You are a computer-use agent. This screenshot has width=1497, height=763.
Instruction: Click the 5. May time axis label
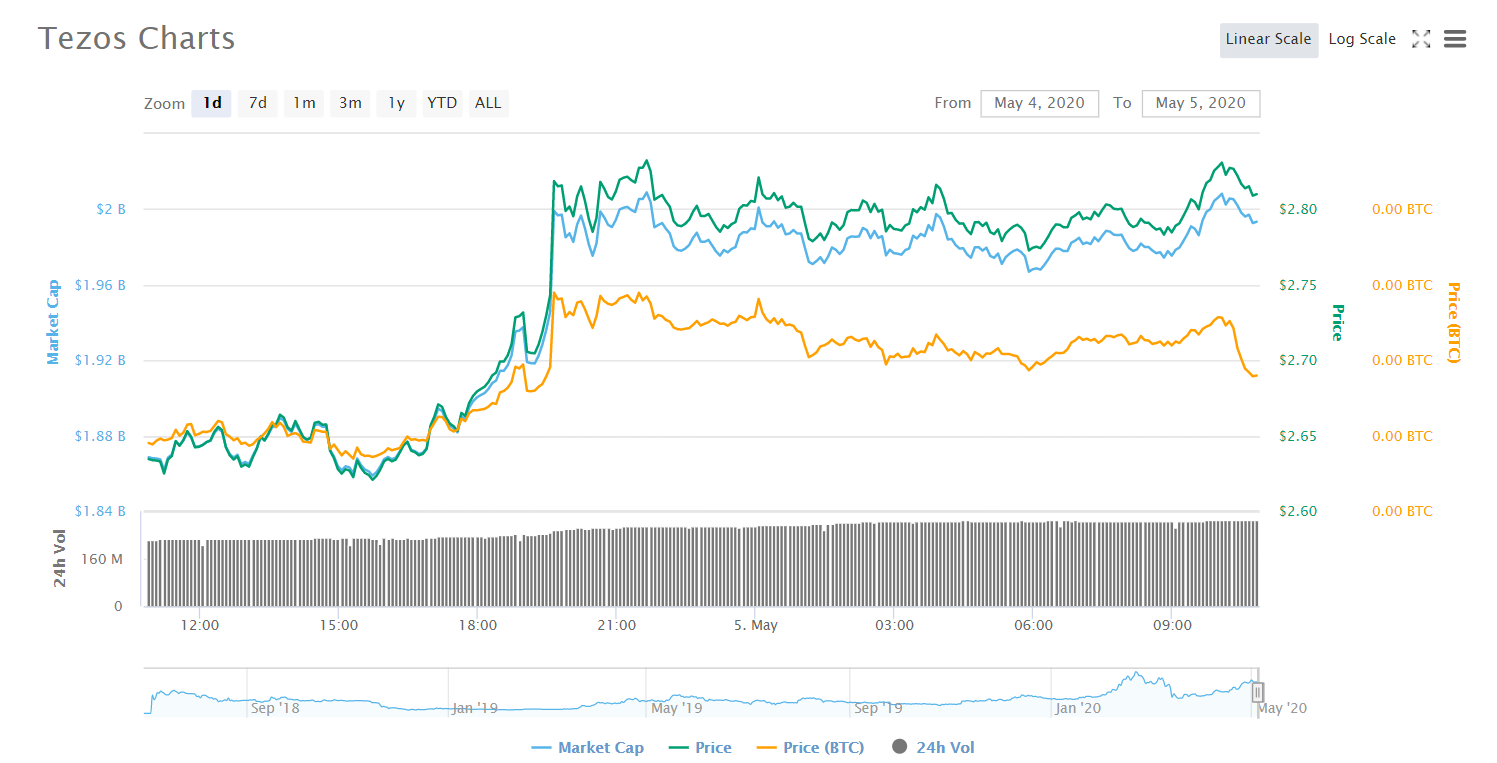(x=755, y=626)
